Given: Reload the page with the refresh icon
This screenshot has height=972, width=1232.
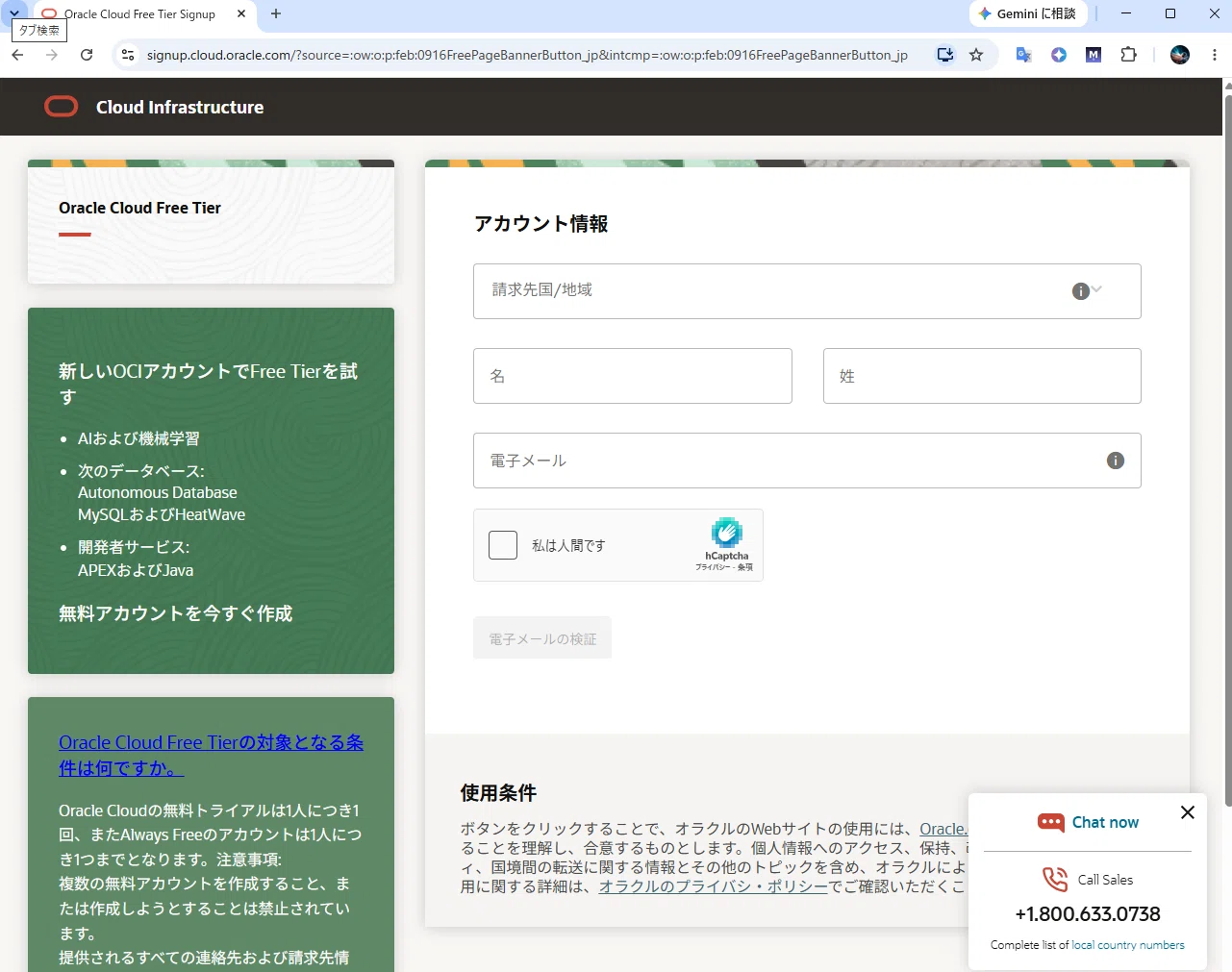Looking at the screenshot, I should pyautogui.click(x=87, y=55).
